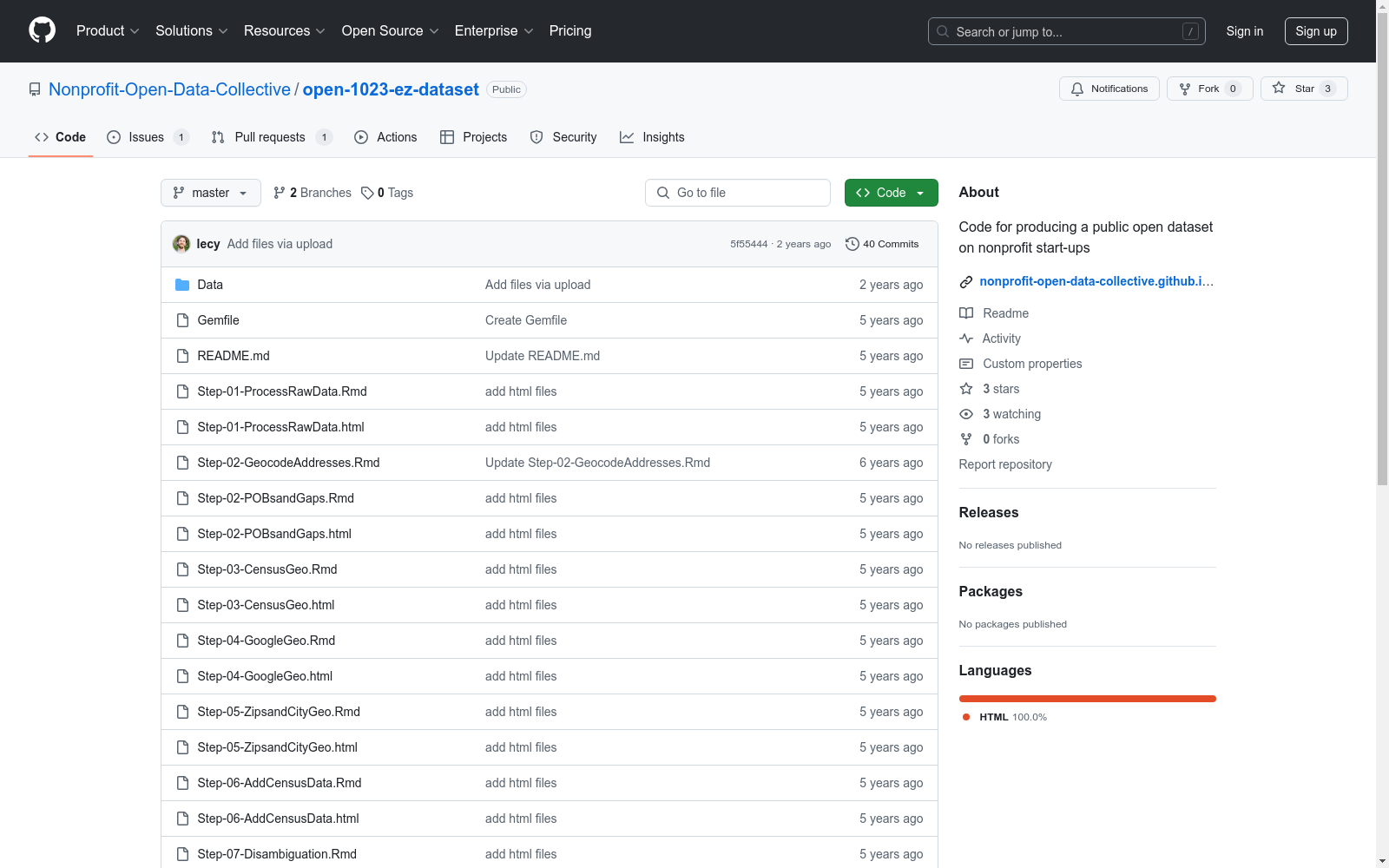The height and width of the screenshot is (868, 1389).
Task: Open the 'Update README.md' commit message
Action: 543,356
